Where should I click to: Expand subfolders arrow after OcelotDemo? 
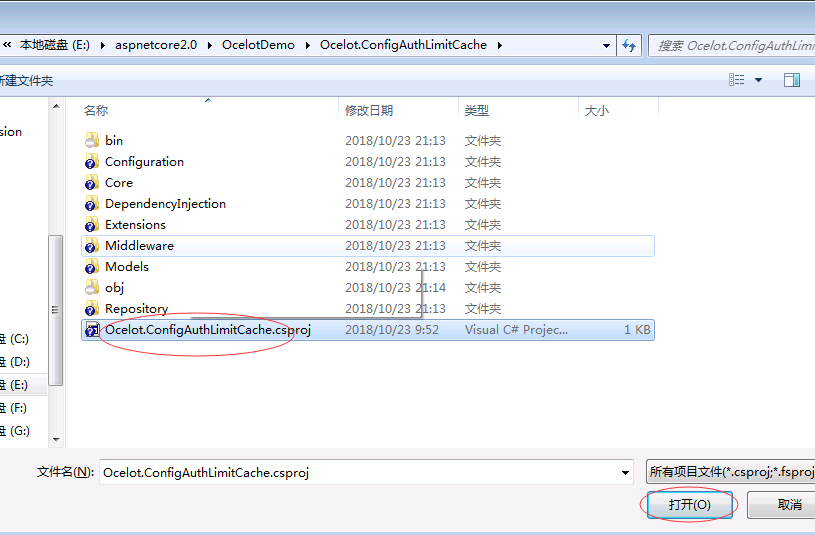coord(308,46)
